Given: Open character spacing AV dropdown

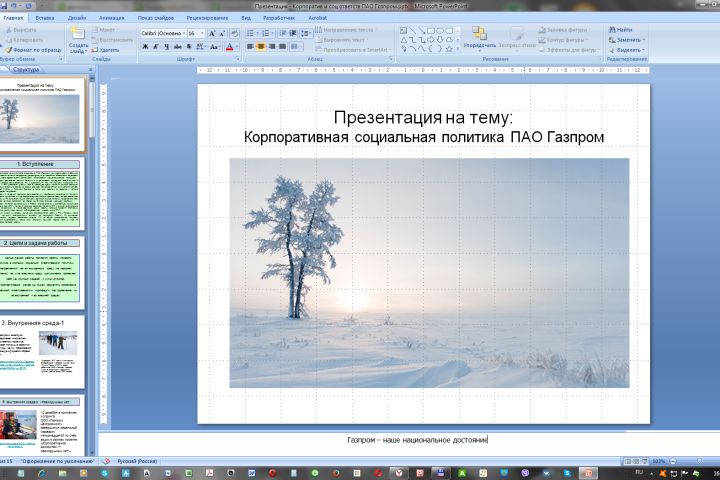Looking at the screenshot, I should 201,47.
